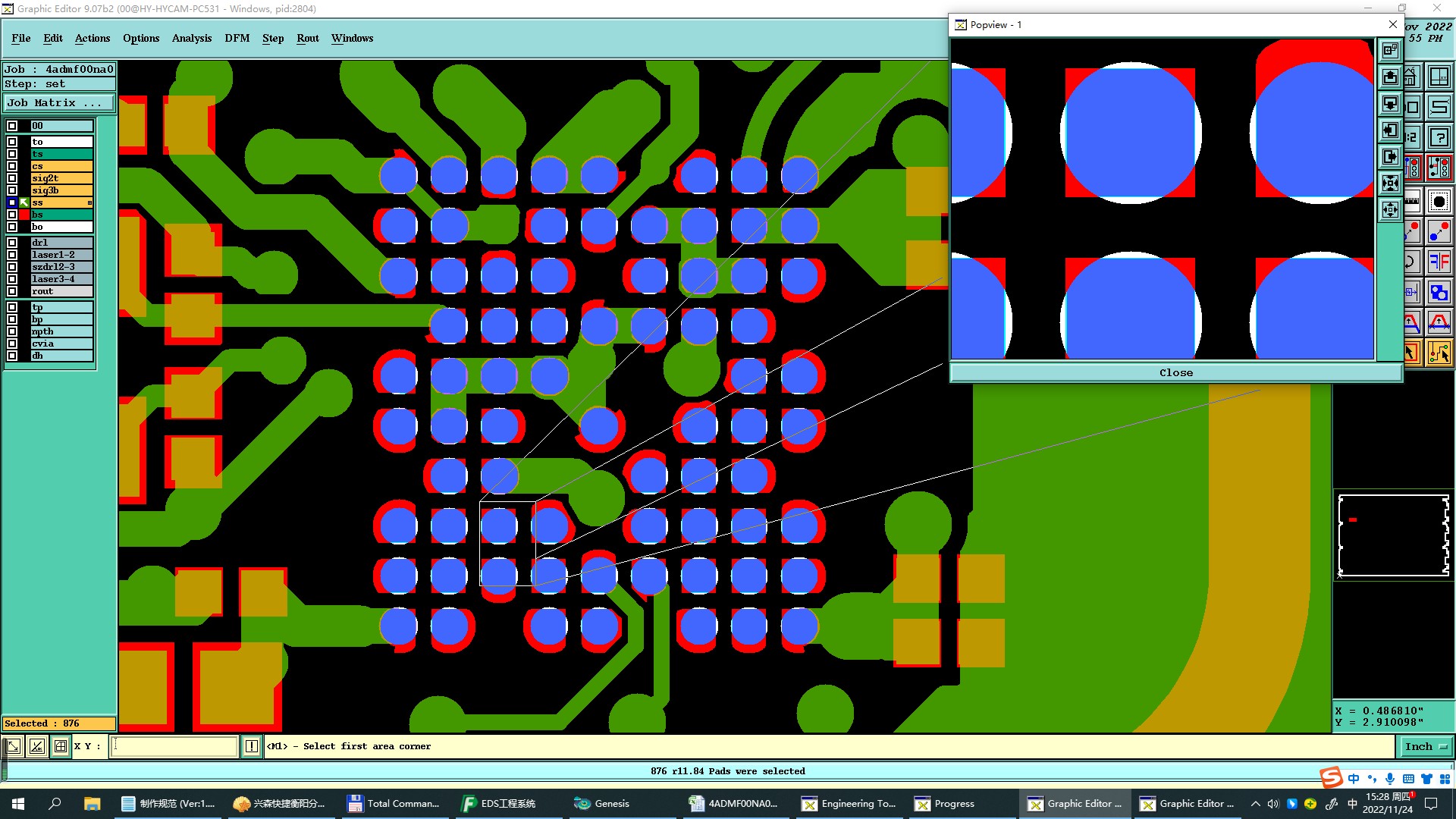Viewport: 1456px width, 819px height.
Task: Select the npth layer name
Action: tap(61, 331)
